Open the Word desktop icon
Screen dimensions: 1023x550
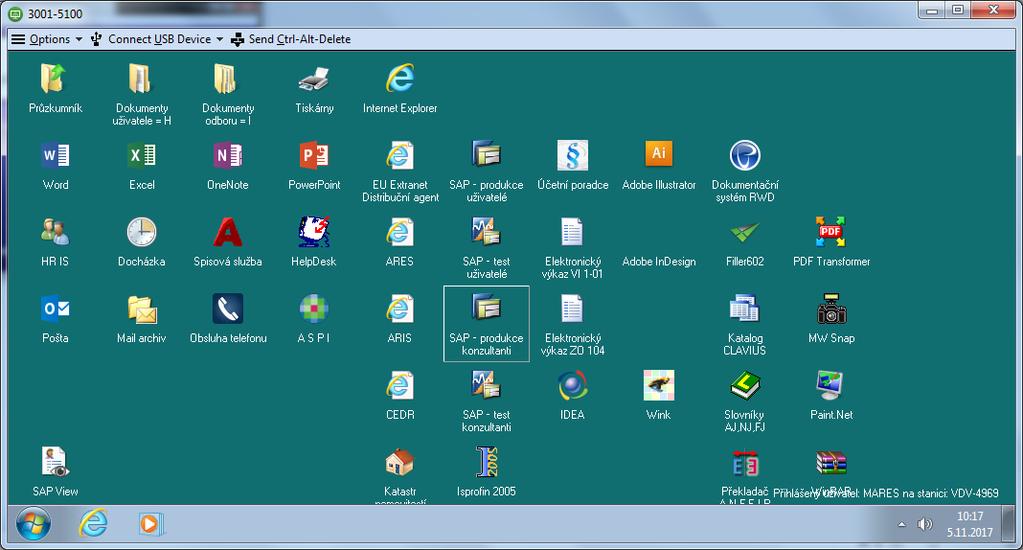pyautogui.click(x=55, y=155)
